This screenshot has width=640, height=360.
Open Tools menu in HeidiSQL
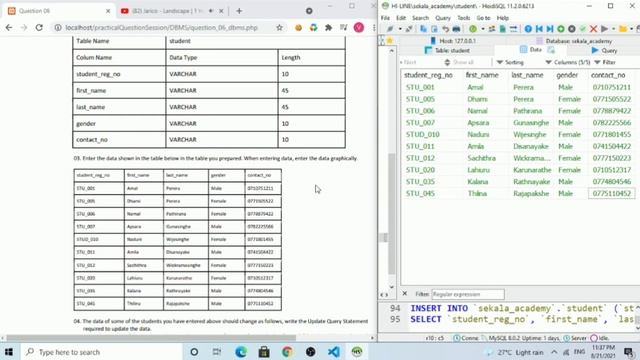[463, 18]
